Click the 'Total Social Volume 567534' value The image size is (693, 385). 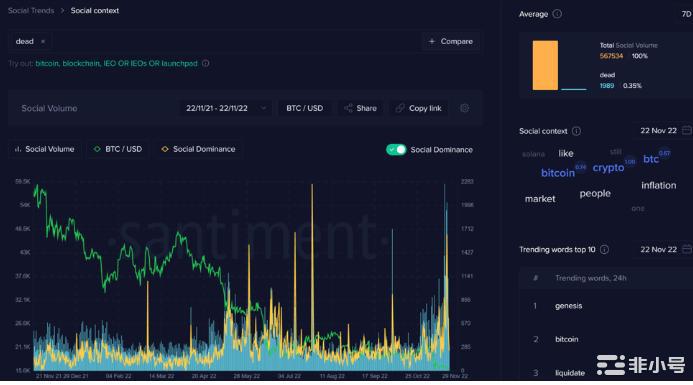click(x=611, y=56)
